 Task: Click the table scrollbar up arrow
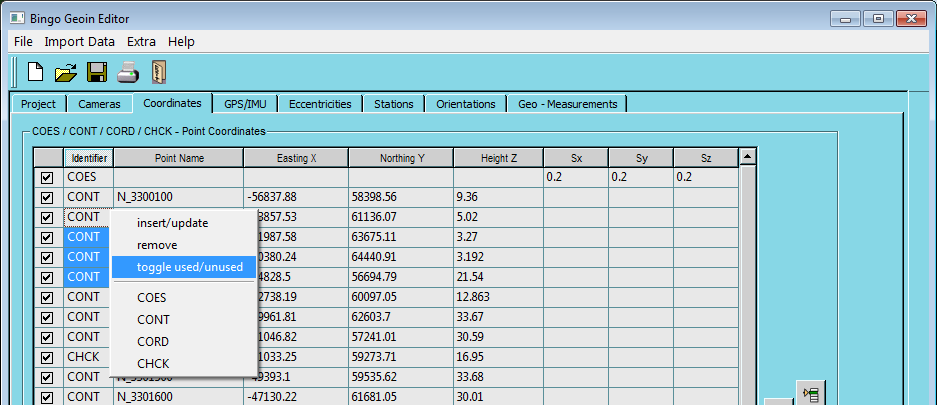(x=748, y=157)
